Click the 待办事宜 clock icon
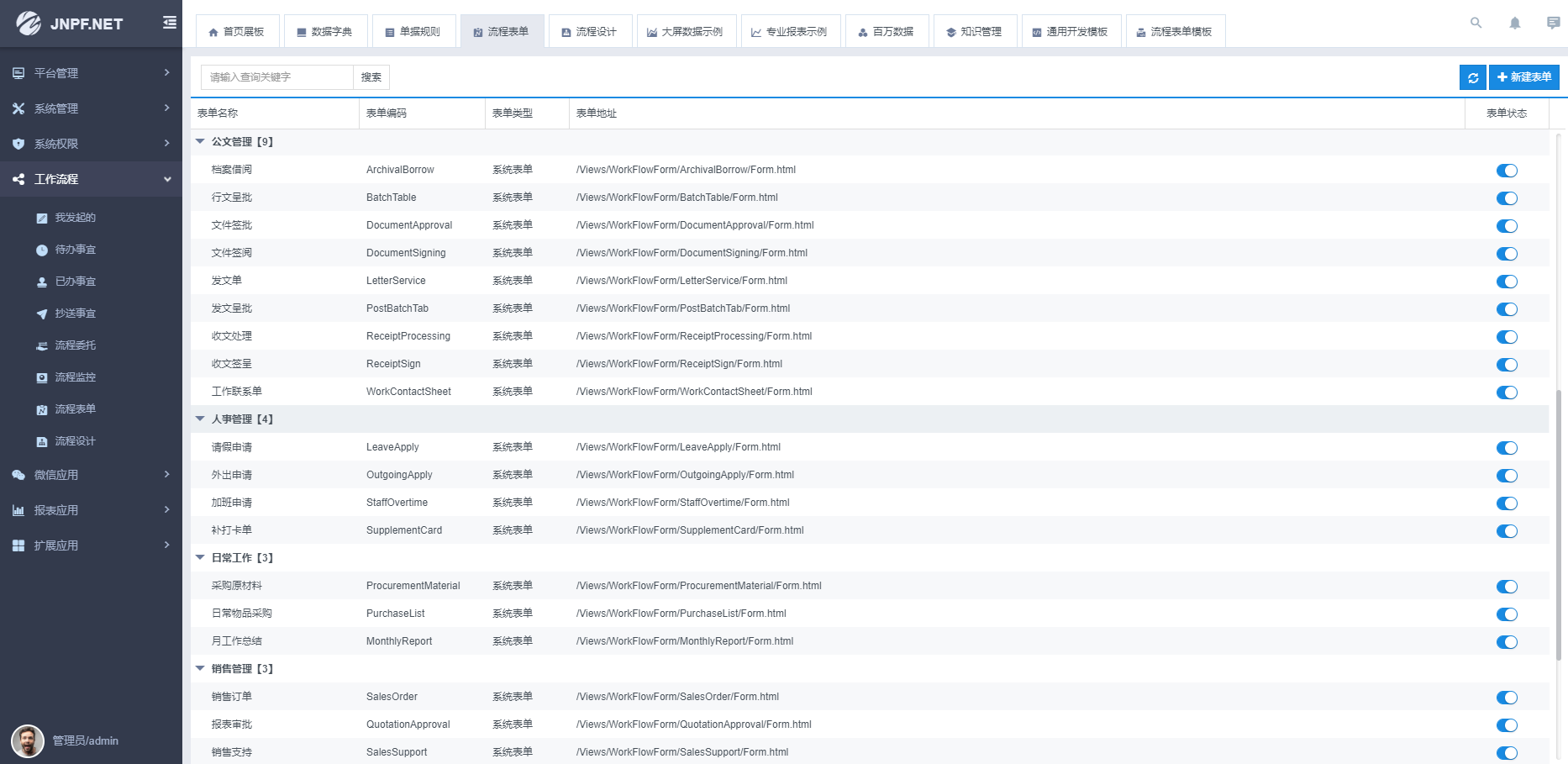This screenshot has height=764, width=1568. (x=42, y=250)
